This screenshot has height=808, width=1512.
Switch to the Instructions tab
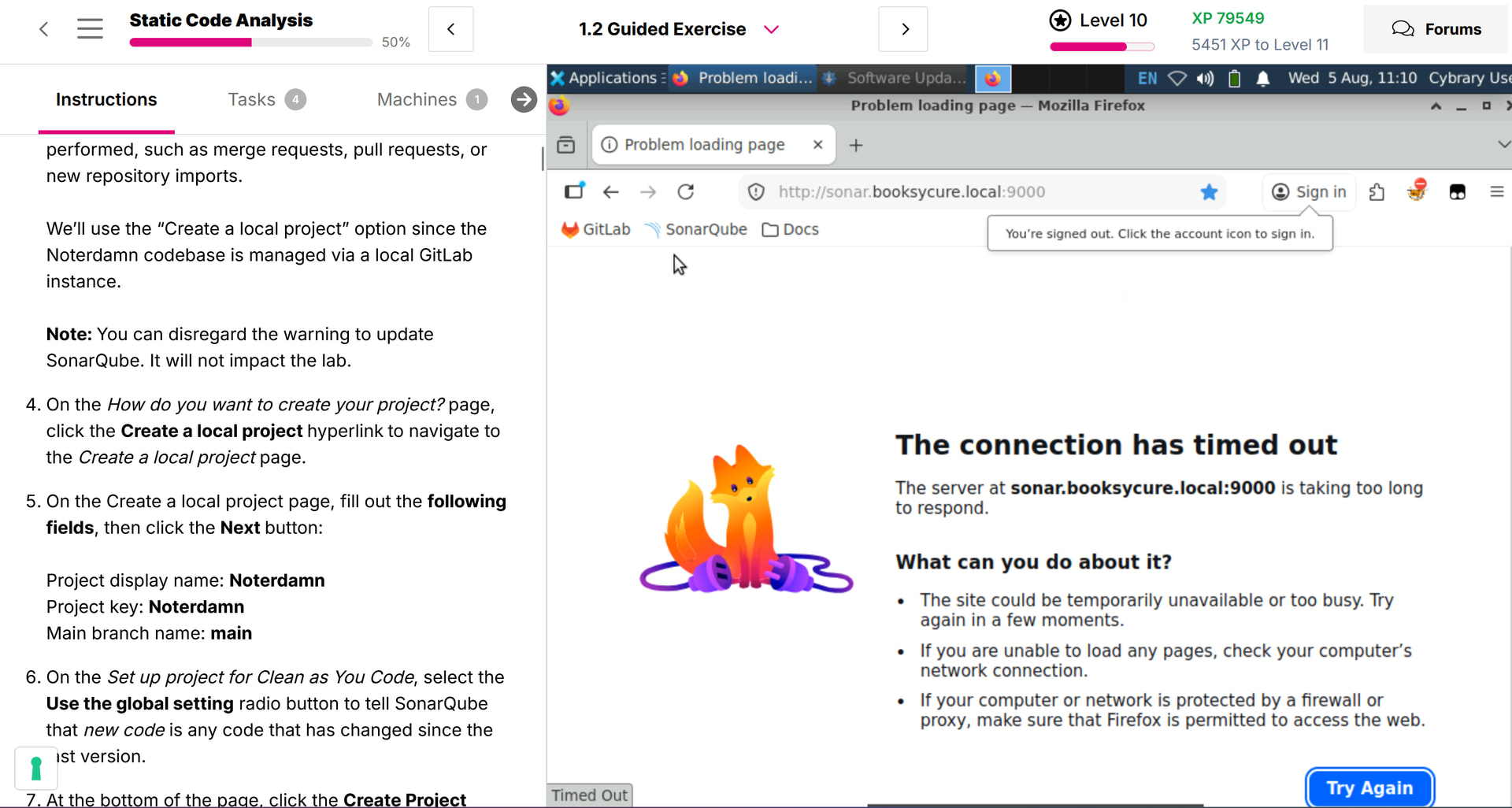(x=106, y=100)
